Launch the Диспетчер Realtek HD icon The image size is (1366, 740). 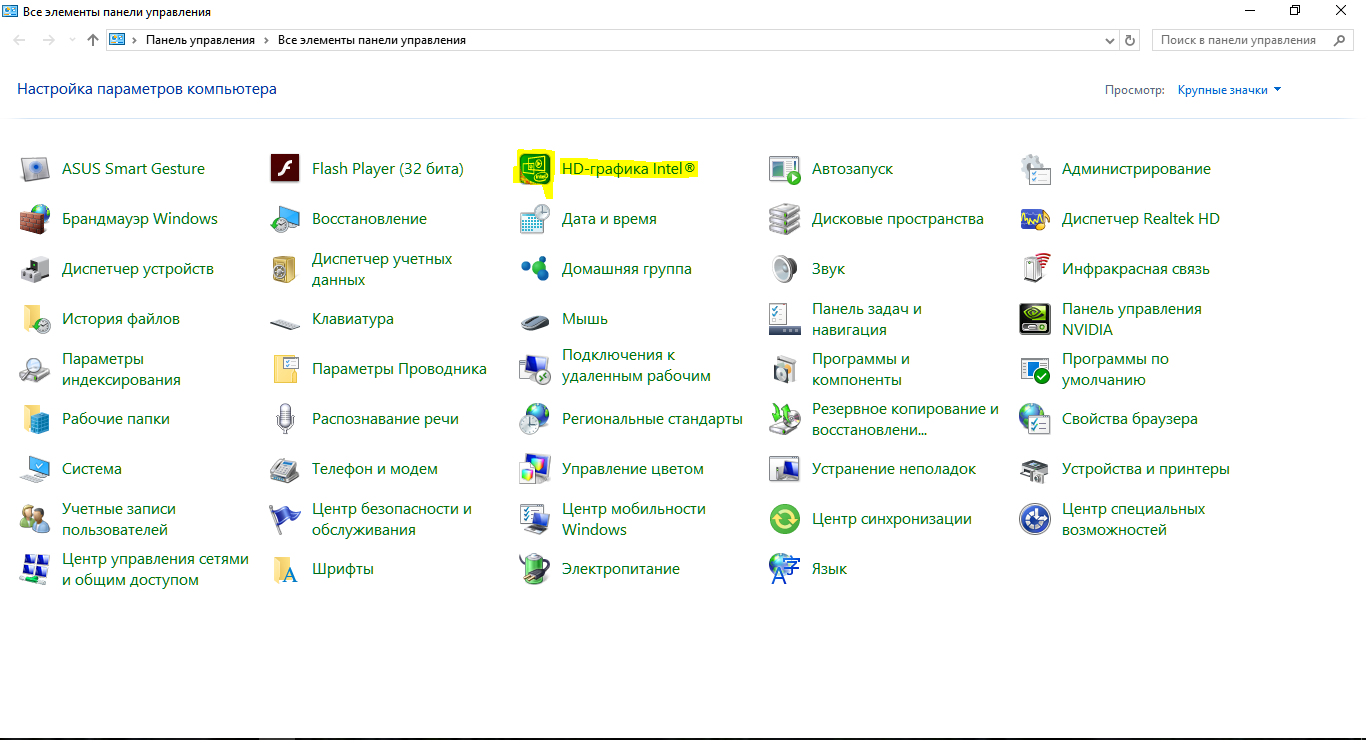(x=1035, y=219)
